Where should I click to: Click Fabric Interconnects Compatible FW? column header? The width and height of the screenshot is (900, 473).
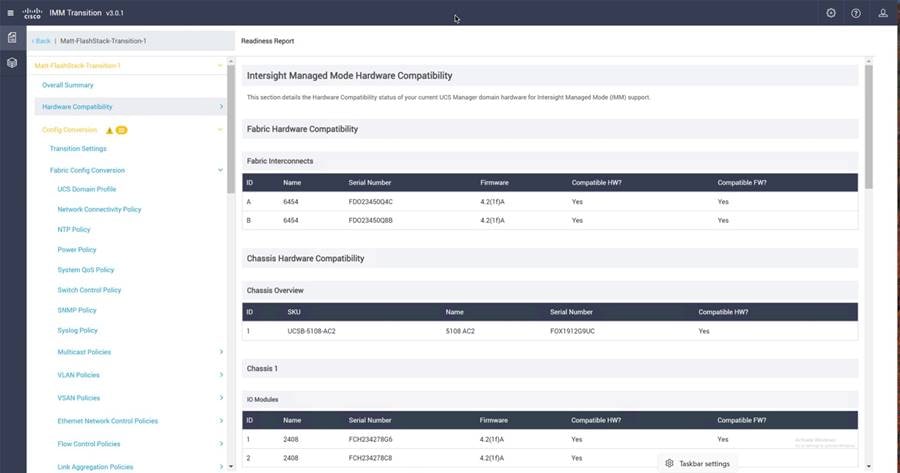[742, 183]
